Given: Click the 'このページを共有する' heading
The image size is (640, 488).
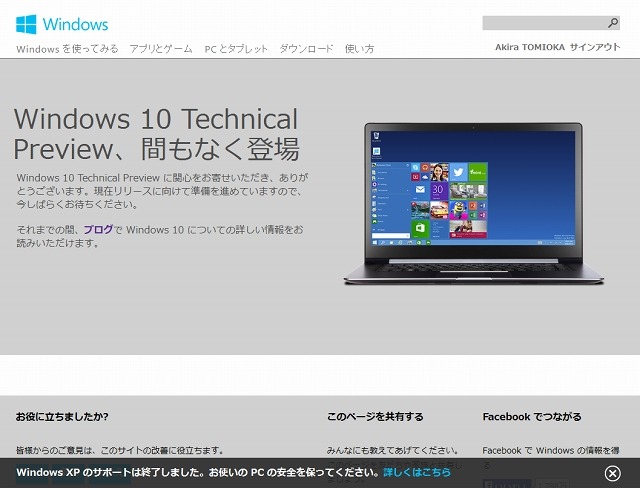Looking at the screenshot, I should point(375,417).
